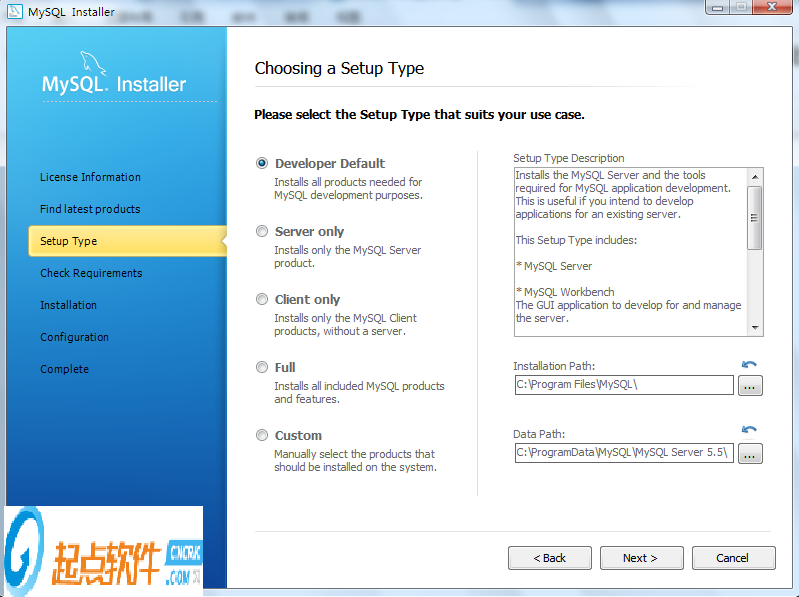The height and width of the screenshot is (597, 799).
Task: Close the MySQL Installer window
Action: tap(773, 7)
